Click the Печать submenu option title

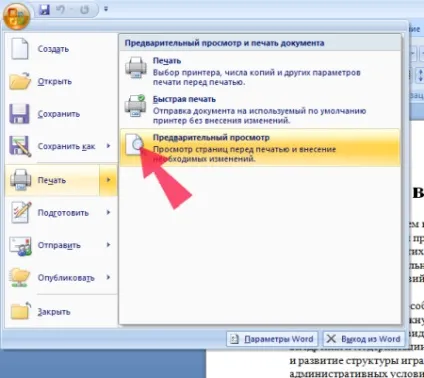coord(167,61)
